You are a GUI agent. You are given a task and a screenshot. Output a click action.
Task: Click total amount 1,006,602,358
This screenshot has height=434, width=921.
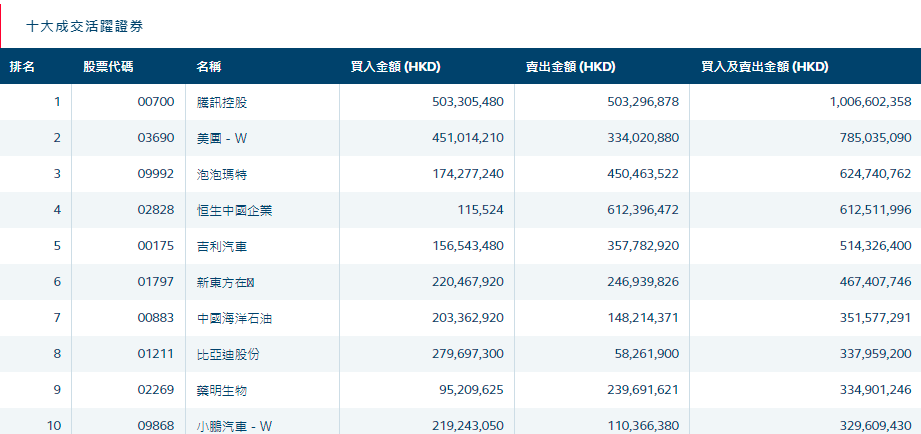[x=870, y=102]
